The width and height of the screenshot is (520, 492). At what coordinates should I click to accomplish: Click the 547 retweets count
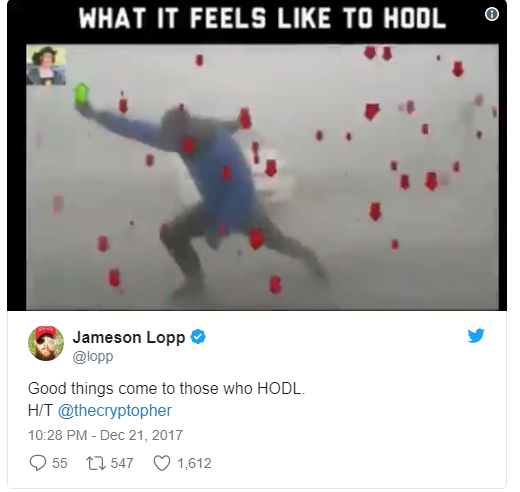point(122,463)
